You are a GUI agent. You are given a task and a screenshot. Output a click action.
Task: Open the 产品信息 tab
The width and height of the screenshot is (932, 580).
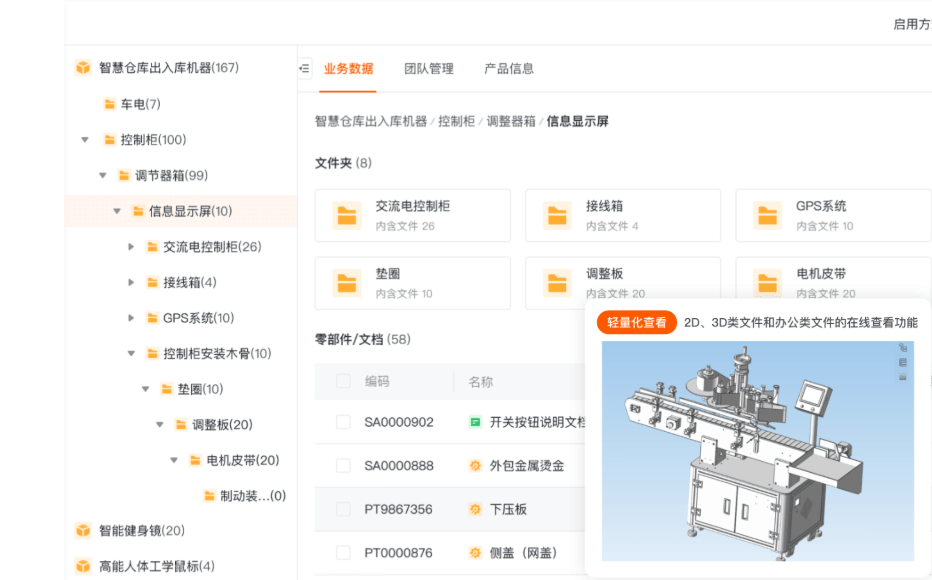[509, 68]
